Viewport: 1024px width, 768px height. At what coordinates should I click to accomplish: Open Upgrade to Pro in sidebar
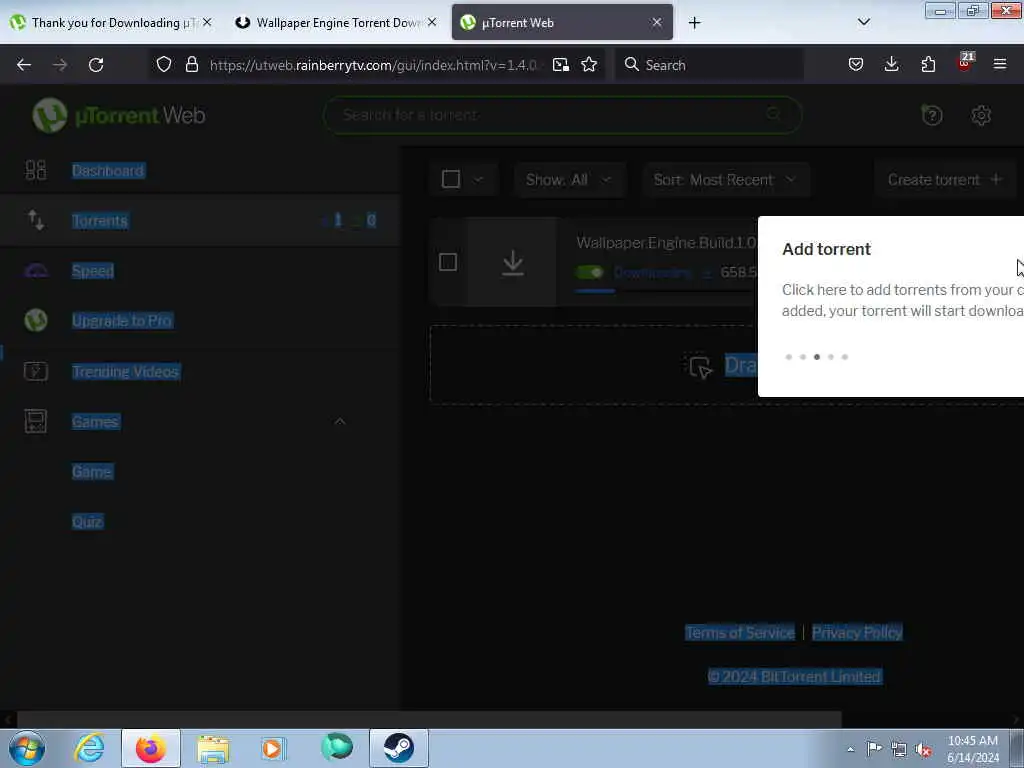pos(122,321)
